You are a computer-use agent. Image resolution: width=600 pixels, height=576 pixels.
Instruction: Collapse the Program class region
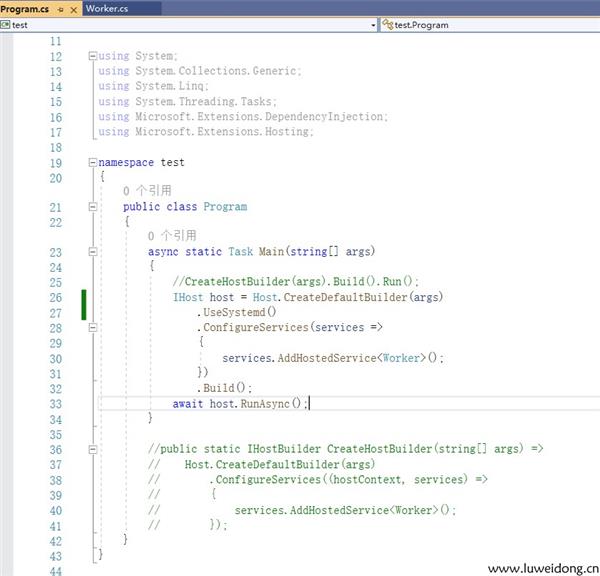click(x=93, y=207)
